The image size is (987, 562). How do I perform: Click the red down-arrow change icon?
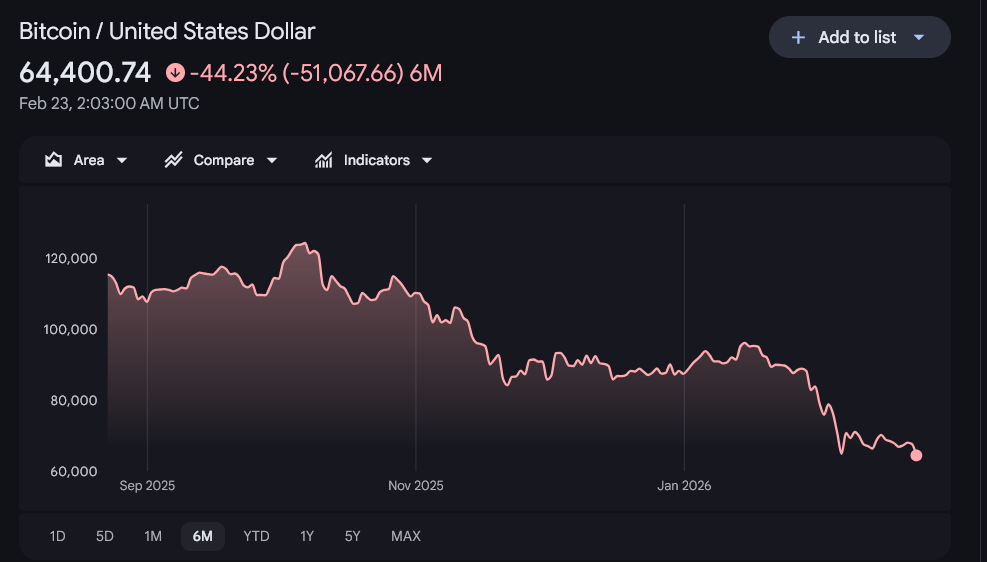click(175, 73)
